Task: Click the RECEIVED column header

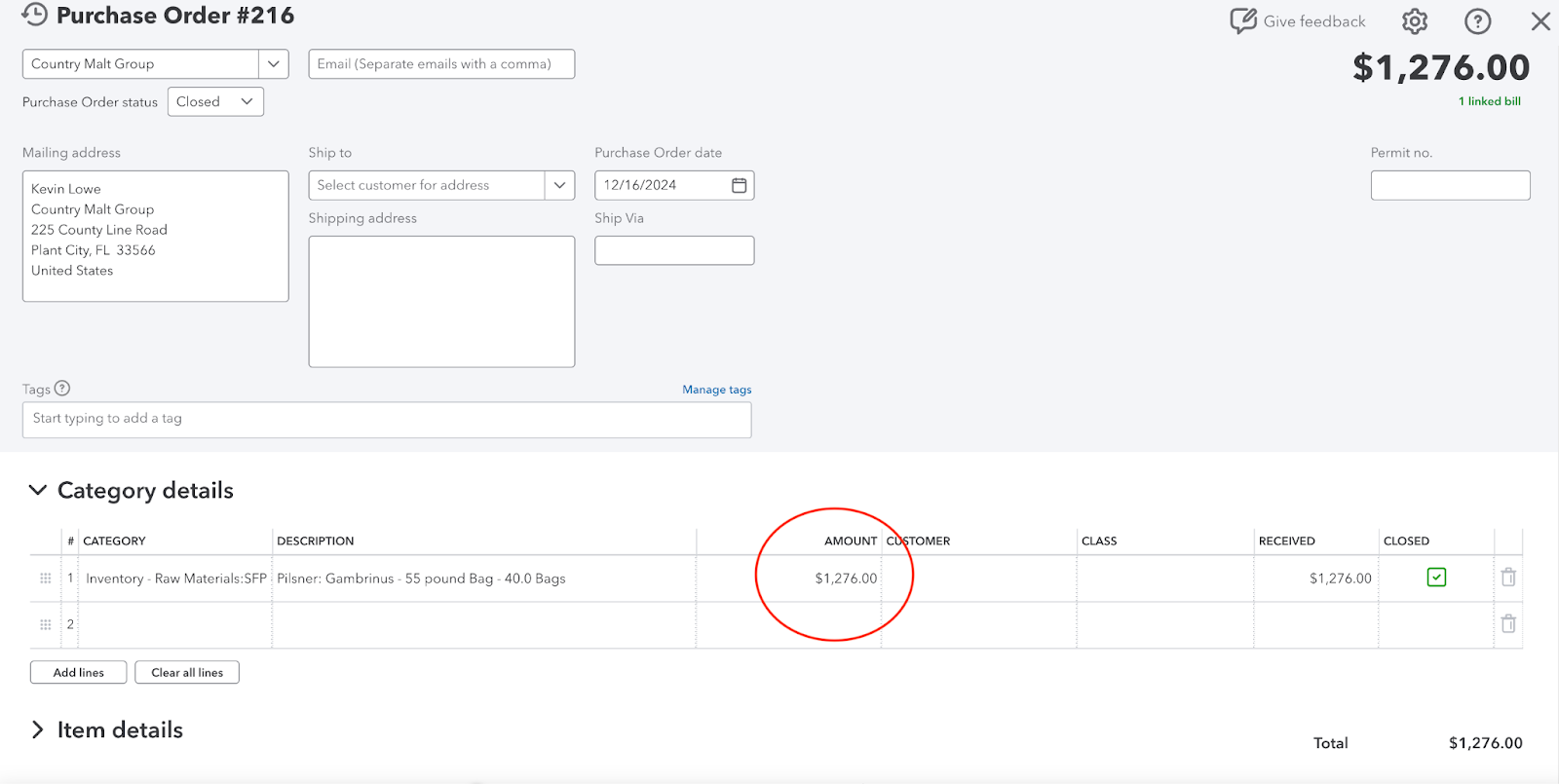Action: [x=1286, y=541]
